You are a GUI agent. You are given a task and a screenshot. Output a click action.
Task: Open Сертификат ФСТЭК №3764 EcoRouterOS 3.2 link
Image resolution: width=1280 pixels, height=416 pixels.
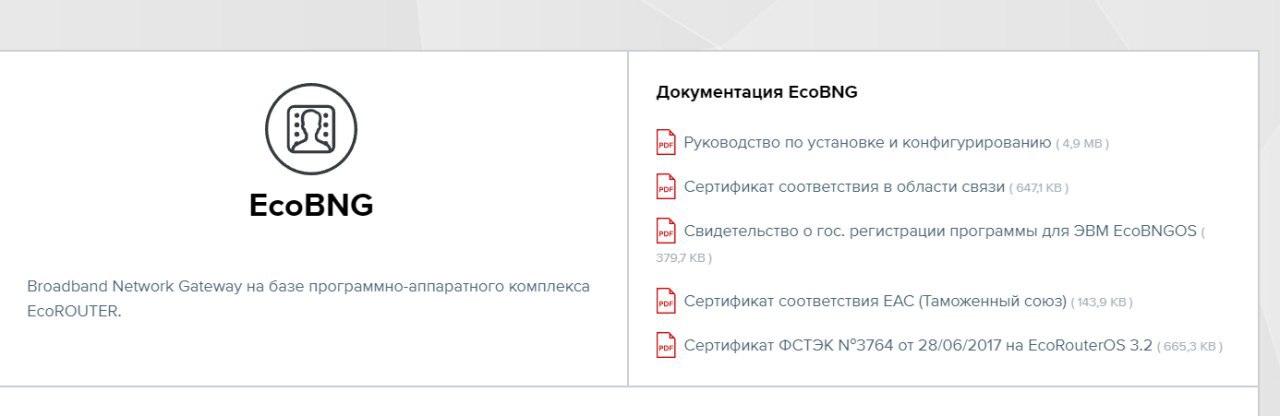point(918,345)
